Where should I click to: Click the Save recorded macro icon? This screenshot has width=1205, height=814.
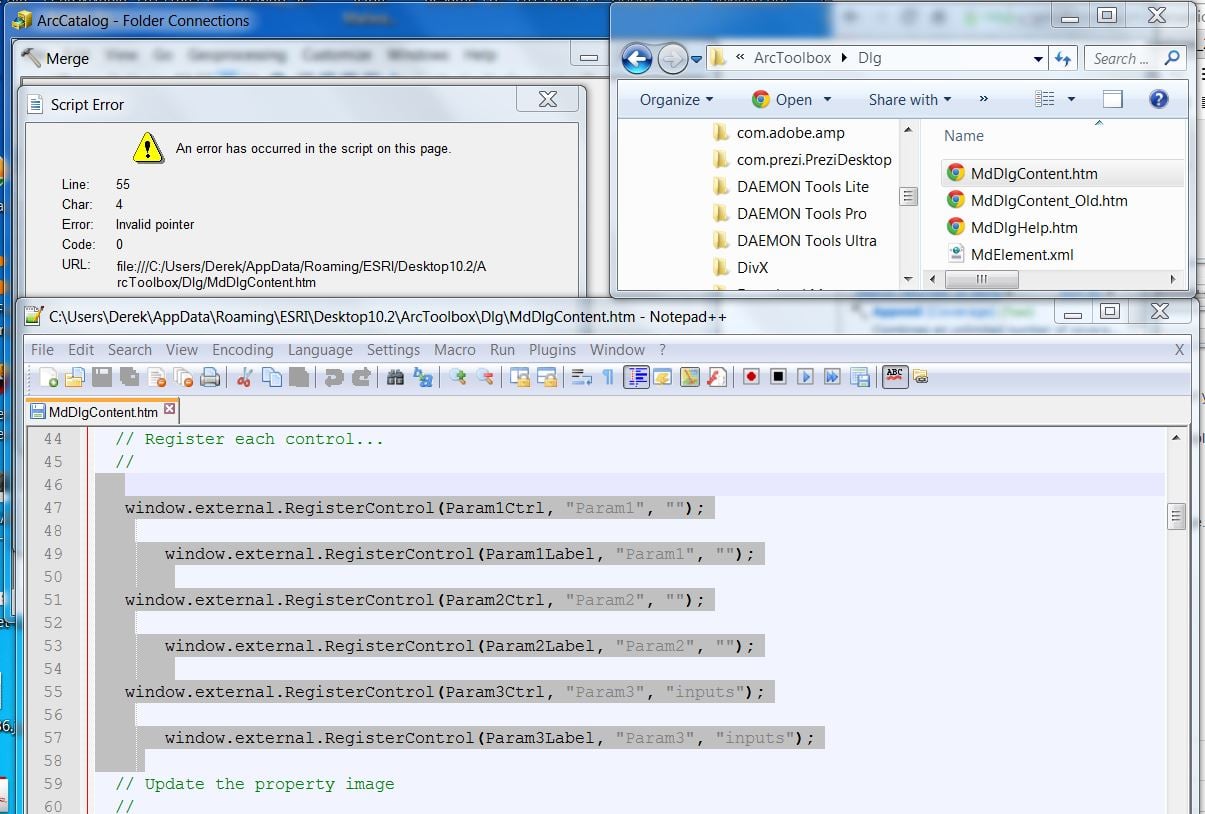[859, 377]
